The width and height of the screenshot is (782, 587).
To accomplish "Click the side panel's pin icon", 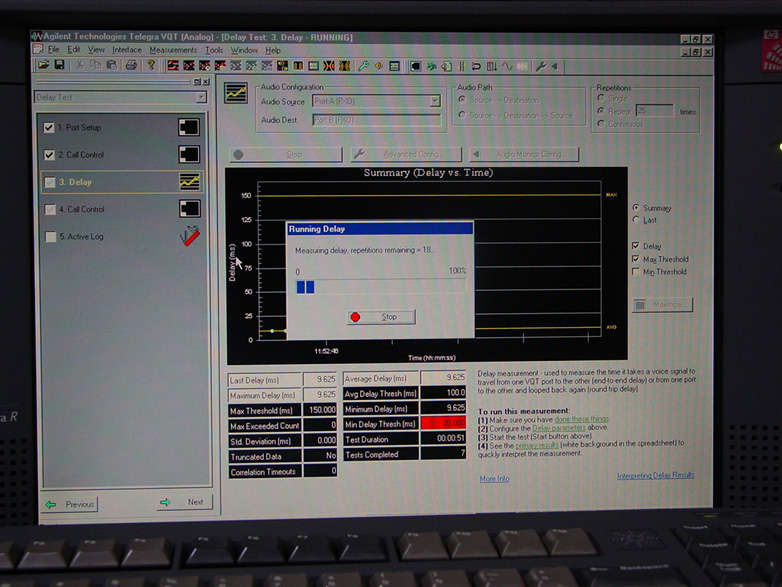I will (x=197, y=82).
